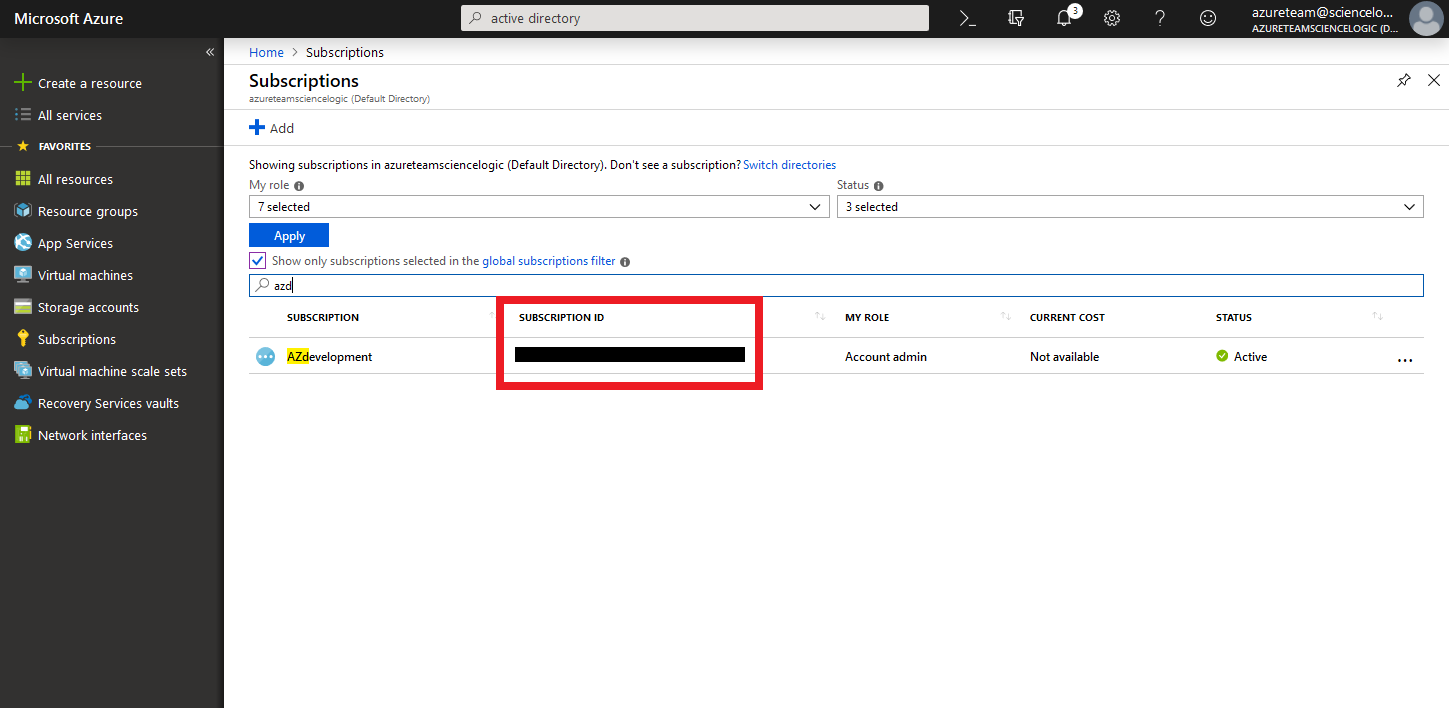Click the subscription filter search field
Viewport: 1449px width, 708px height.
pos(835,286)
